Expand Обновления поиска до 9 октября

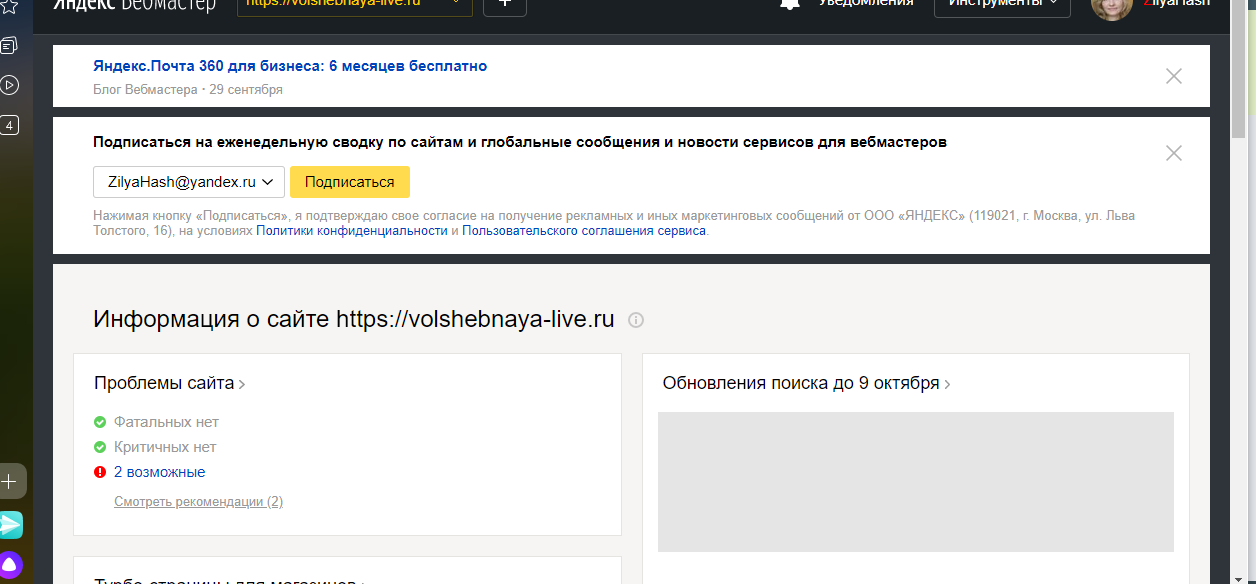click(x=807, y=383)
